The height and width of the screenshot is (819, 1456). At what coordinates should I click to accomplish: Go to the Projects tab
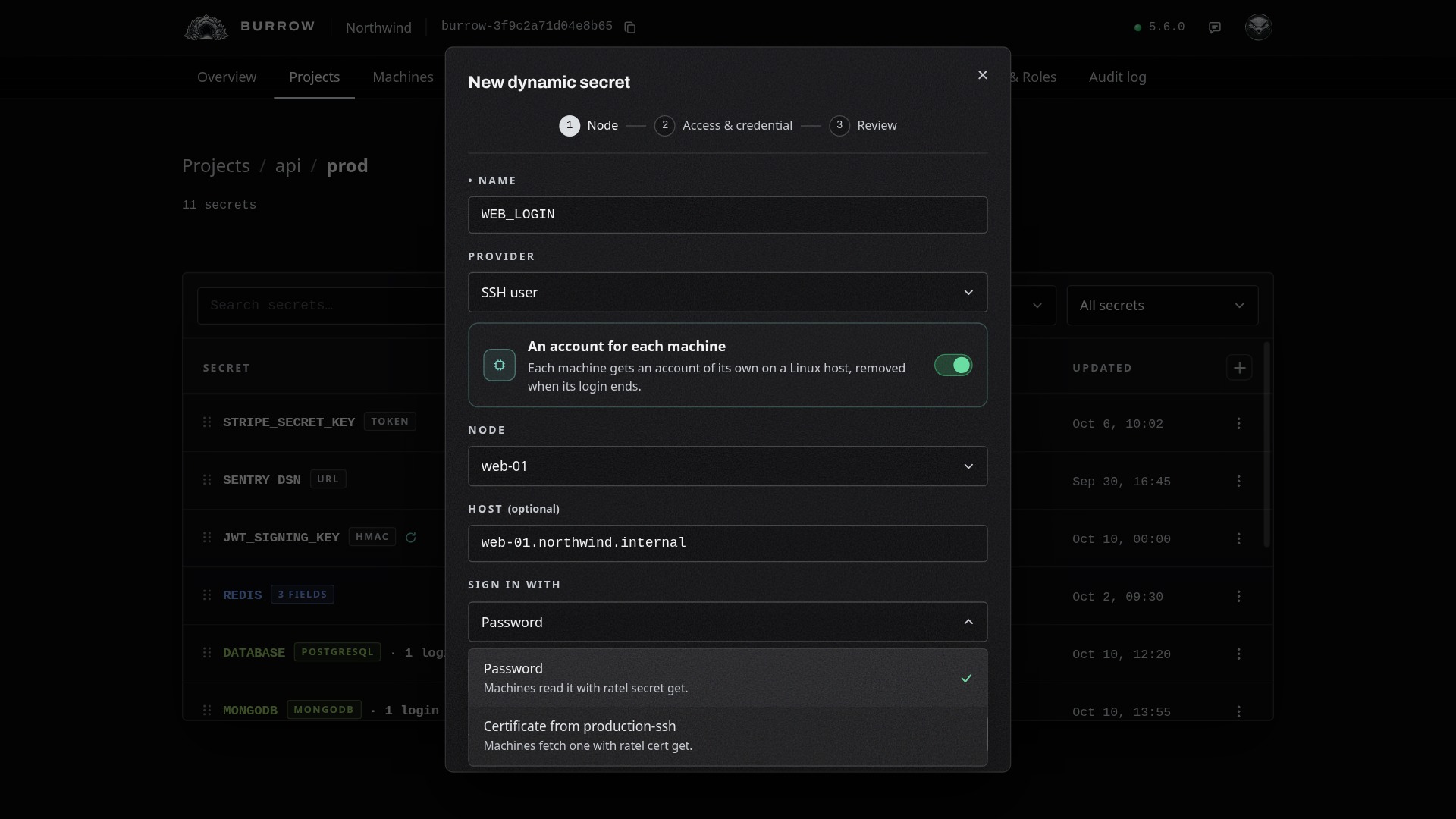(x=315, y=77)
